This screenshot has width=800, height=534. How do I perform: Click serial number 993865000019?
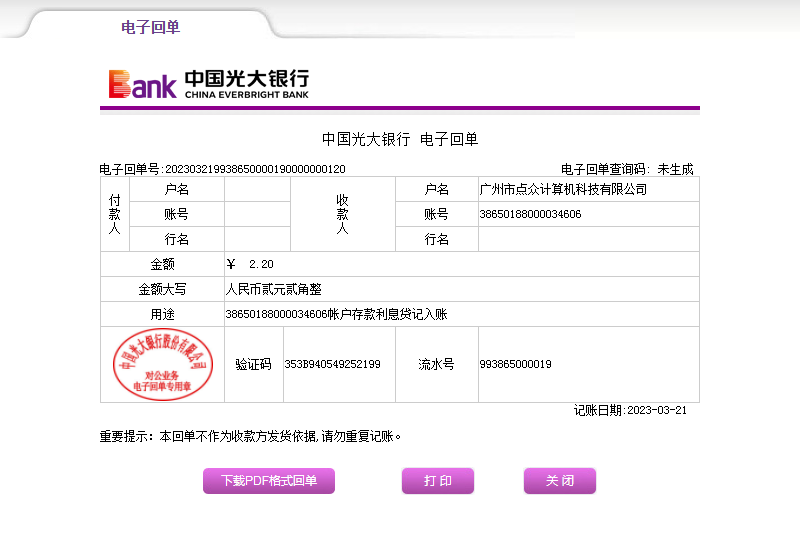coord(515,364)
